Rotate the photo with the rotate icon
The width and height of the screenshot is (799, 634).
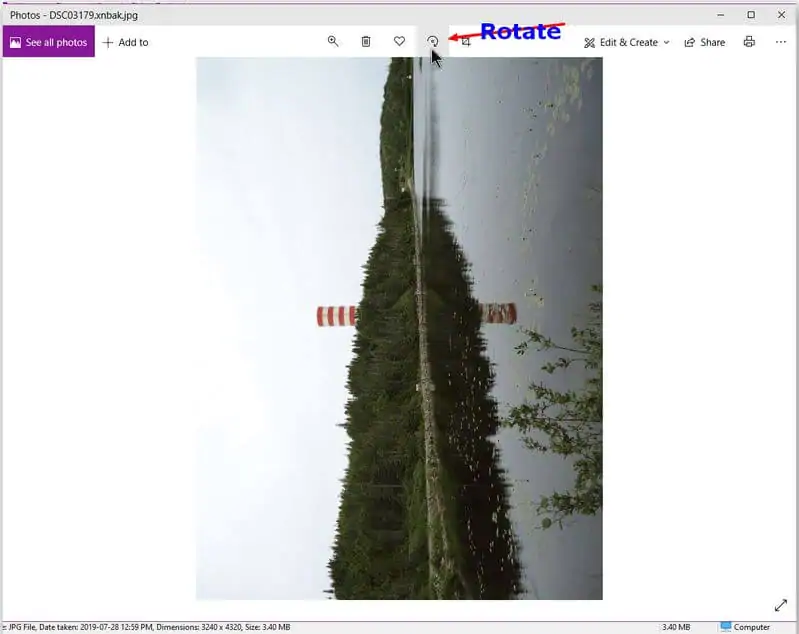click(433, 41)
